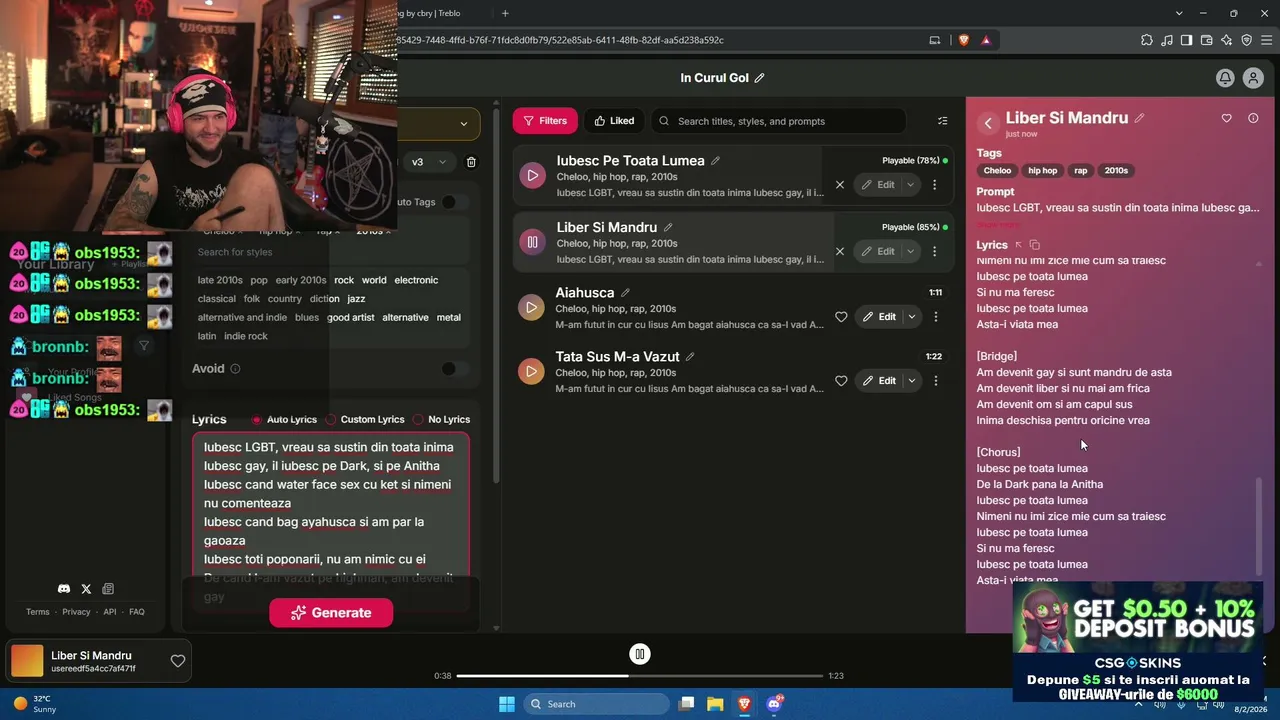Open the user profile avatar menu
This screenshot has height=720, width=1280.
tap(1253, 78)
